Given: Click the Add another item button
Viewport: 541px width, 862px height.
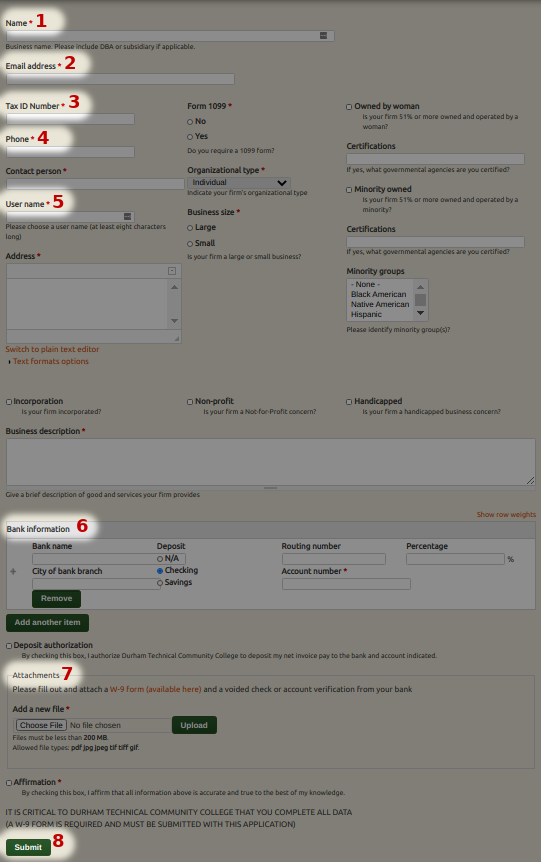Looking at the screenshot, I should coord(47,622).
